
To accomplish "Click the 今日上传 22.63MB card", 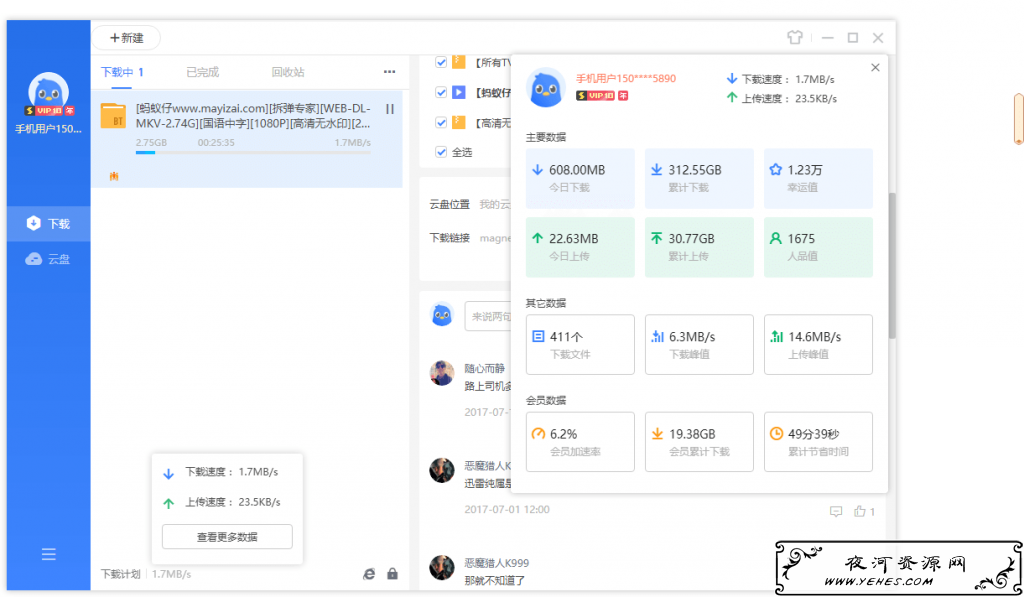I will coord(580,247).
